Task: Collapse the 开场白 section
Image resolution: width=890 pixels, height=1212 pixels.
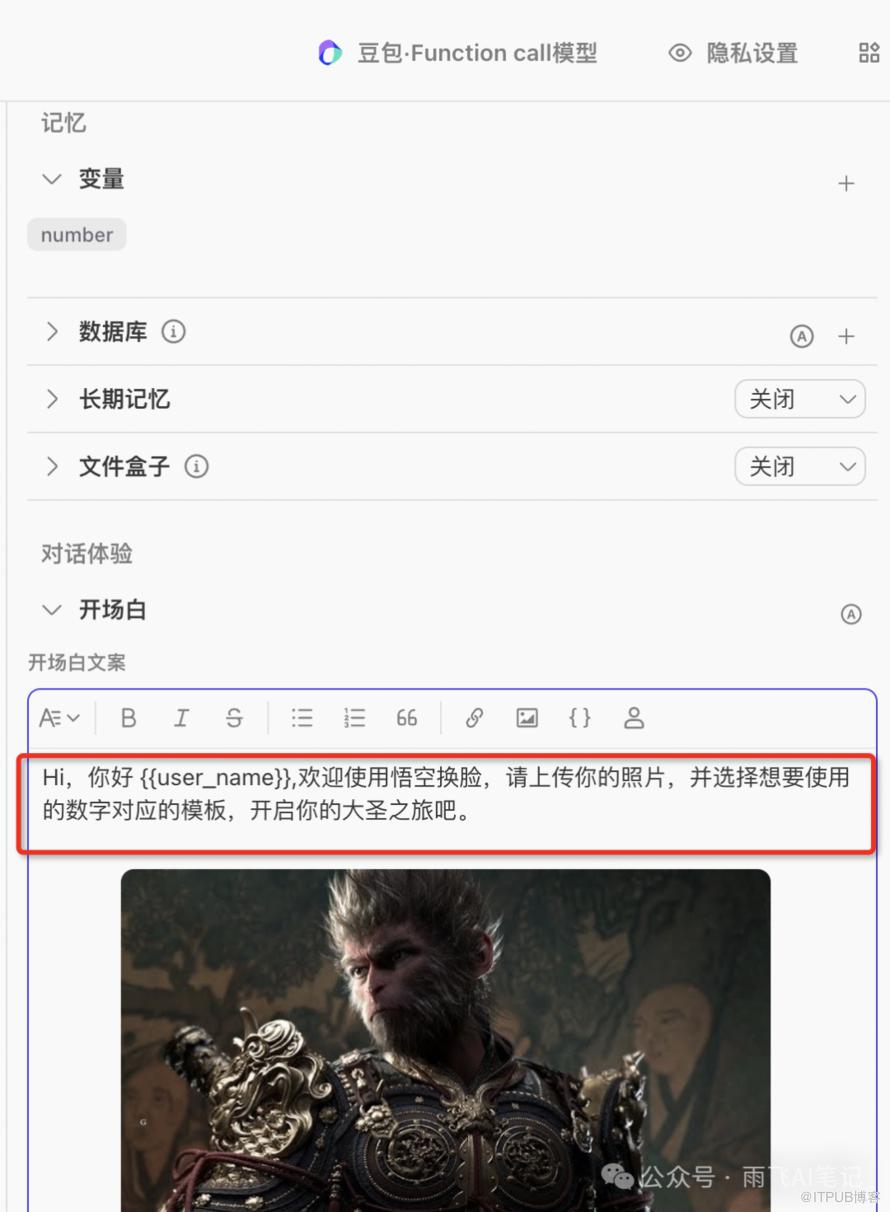Action: (52, 610)
